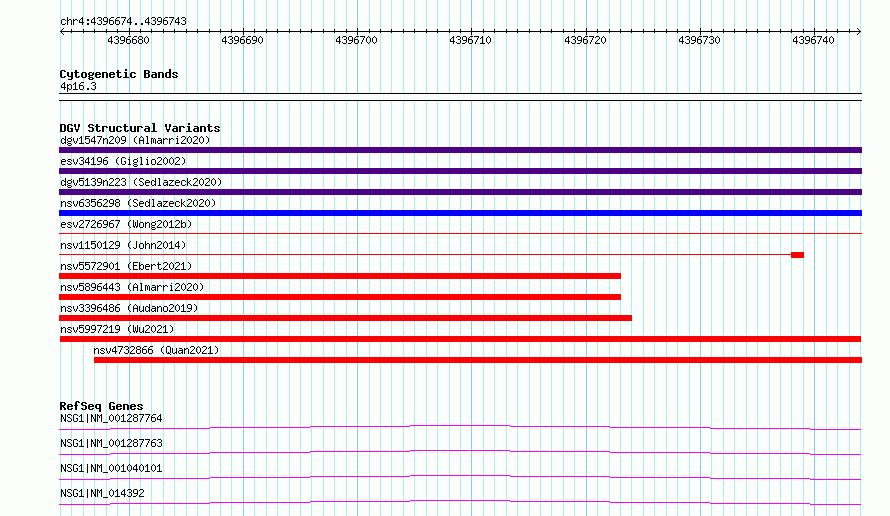The image size is (890, 516).
Task: Select NSG1|NM_001040101 transcript label
Action: point(111,468)
